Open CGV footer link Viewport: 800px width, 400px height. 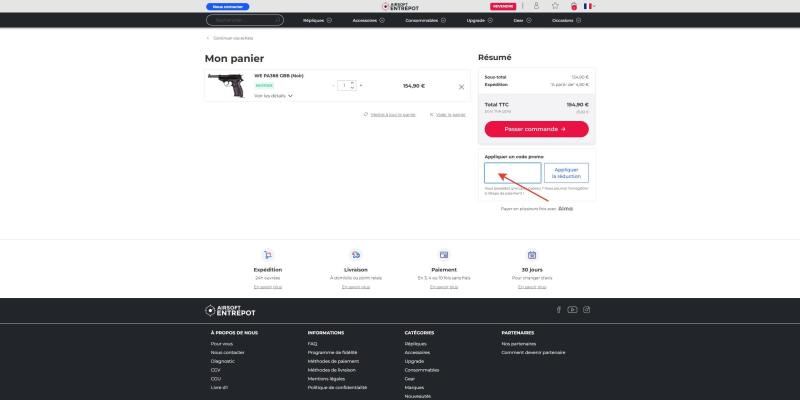coord(215,370)
